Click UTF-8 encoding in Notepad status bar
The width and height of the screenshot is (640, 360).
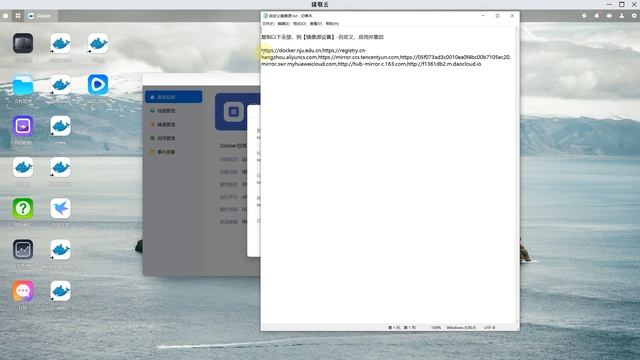489,328
